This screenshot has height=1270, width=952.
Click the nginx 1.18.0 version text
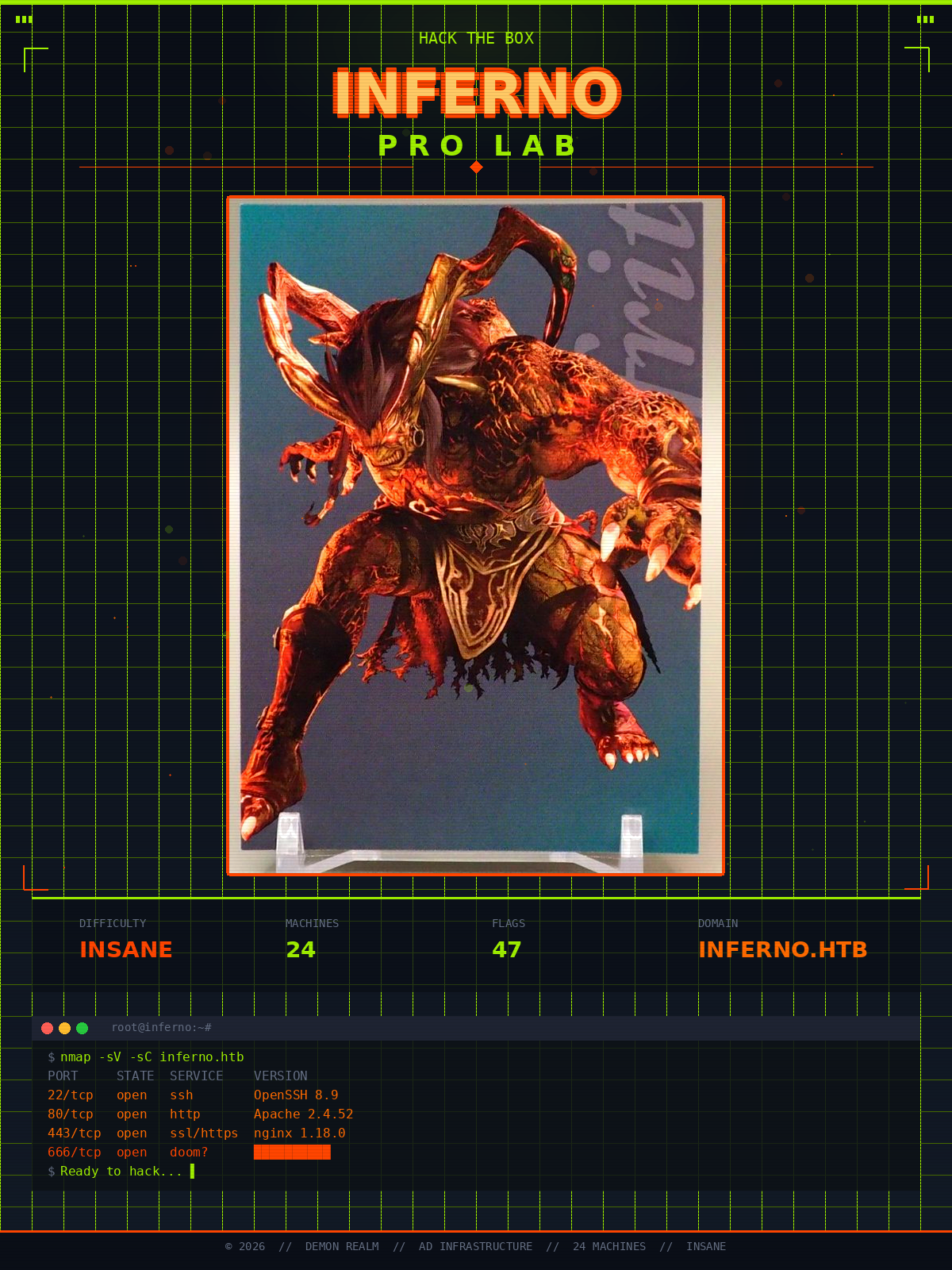[x=300, y=1133]
